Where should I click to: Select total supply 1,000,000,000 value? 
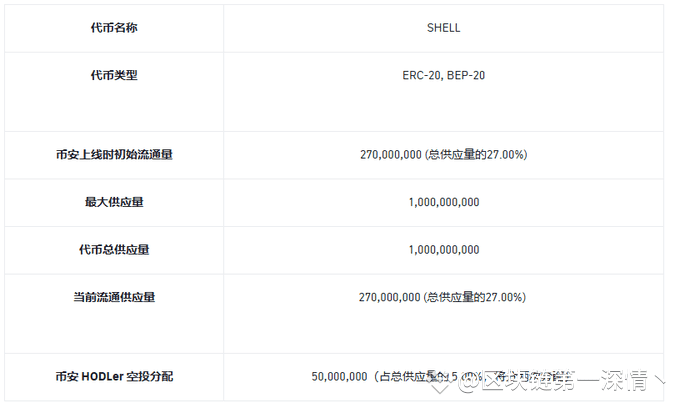[x=444, y=250]
